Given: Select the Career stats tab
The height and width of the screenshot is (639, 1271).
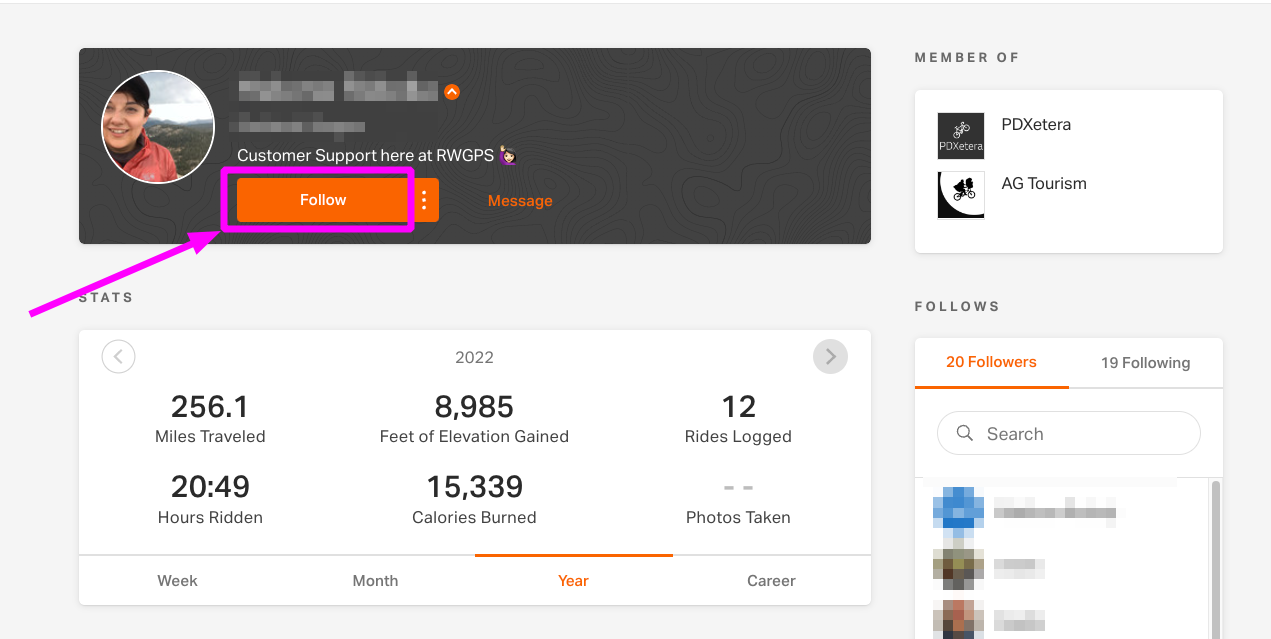Looking at the screenshot, I should (x=771, y=581).
